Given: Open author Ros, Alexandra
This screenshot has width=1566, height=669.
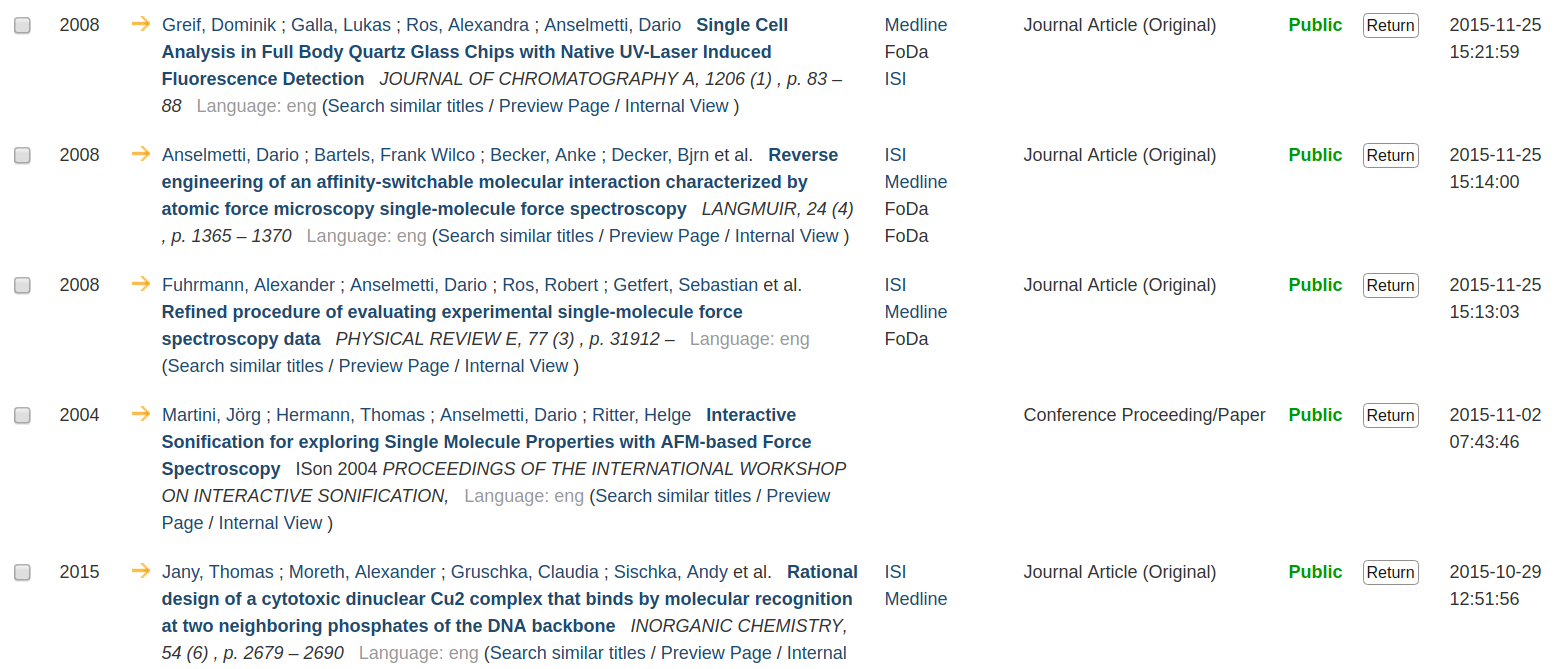Looking at the screenshot, I should tap(467, 25).
